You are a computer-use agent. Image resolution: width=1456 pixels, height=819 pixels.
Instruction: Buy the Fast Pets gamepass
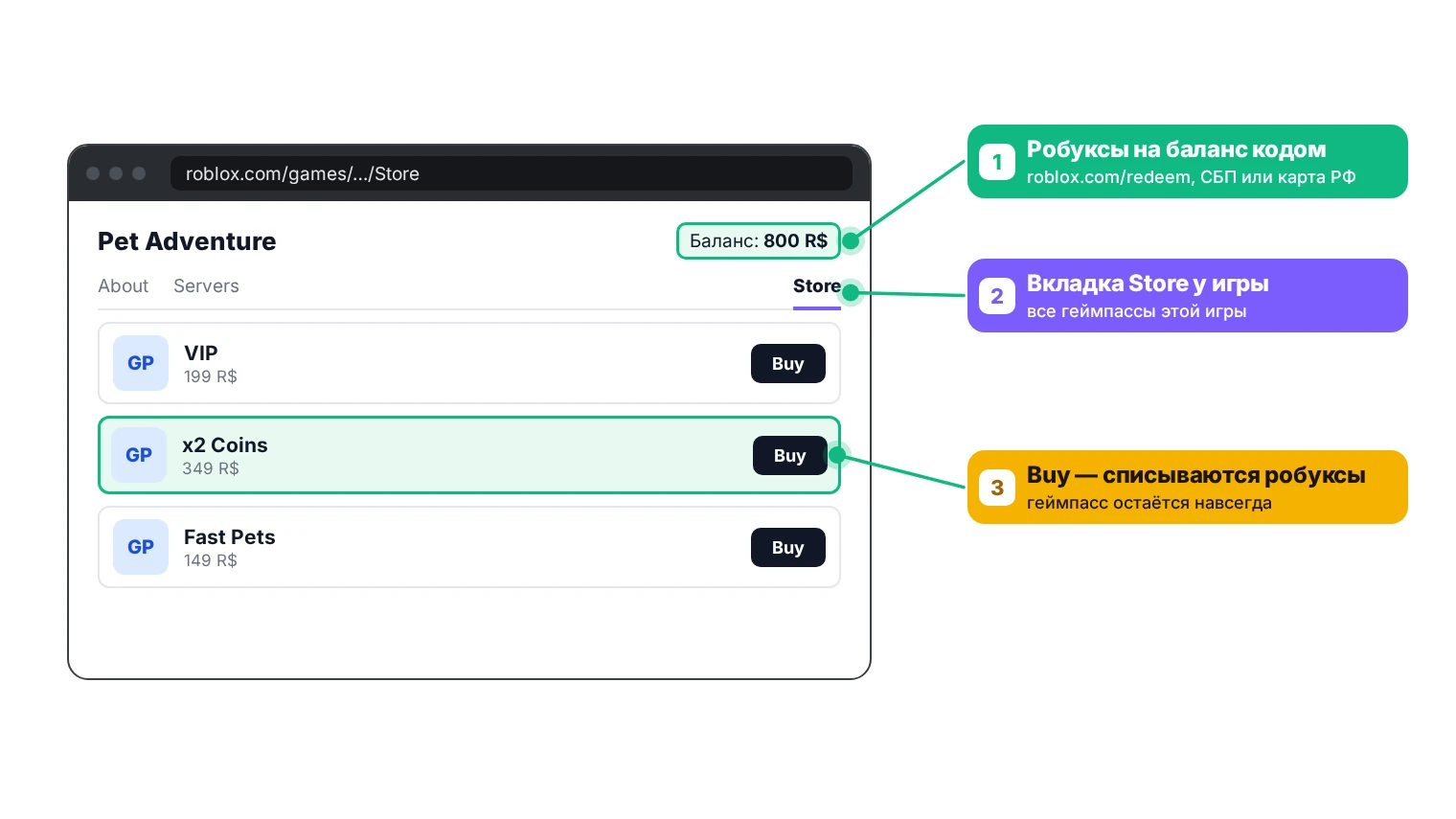[788, 547]
